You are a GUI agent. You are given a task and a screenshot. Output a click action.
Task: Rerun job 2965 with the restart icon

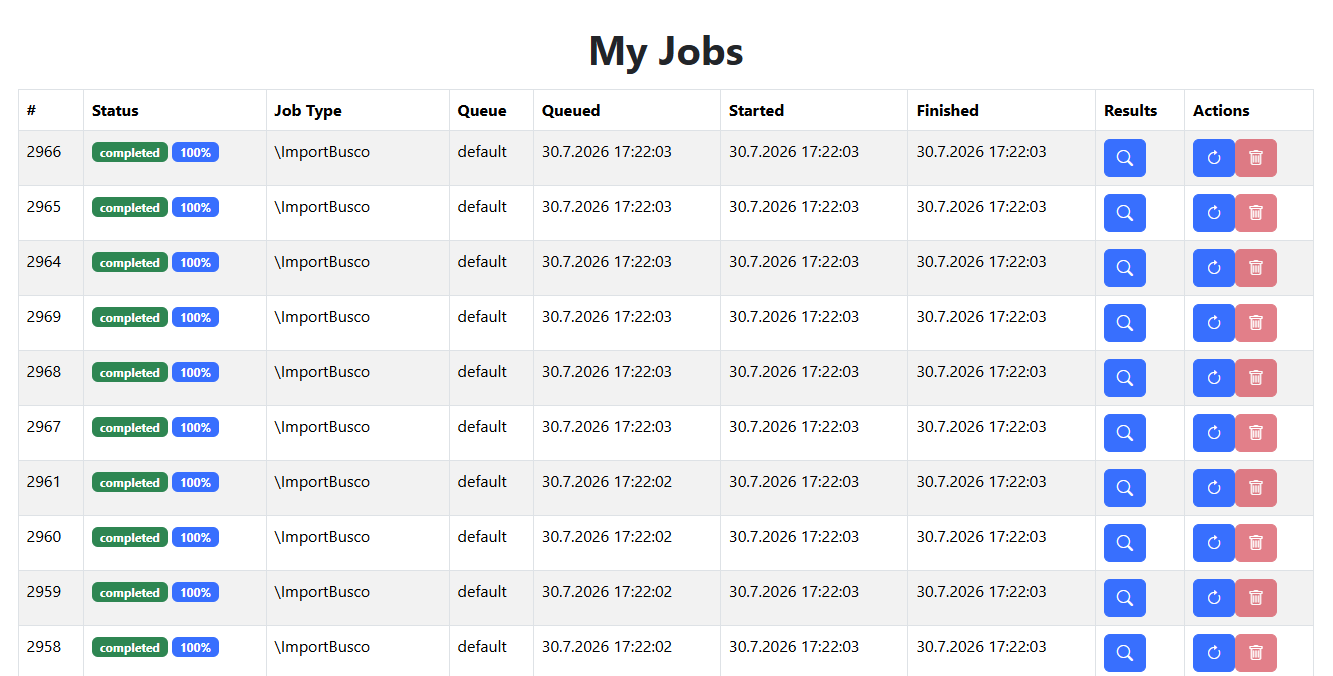pos(1214,213)
